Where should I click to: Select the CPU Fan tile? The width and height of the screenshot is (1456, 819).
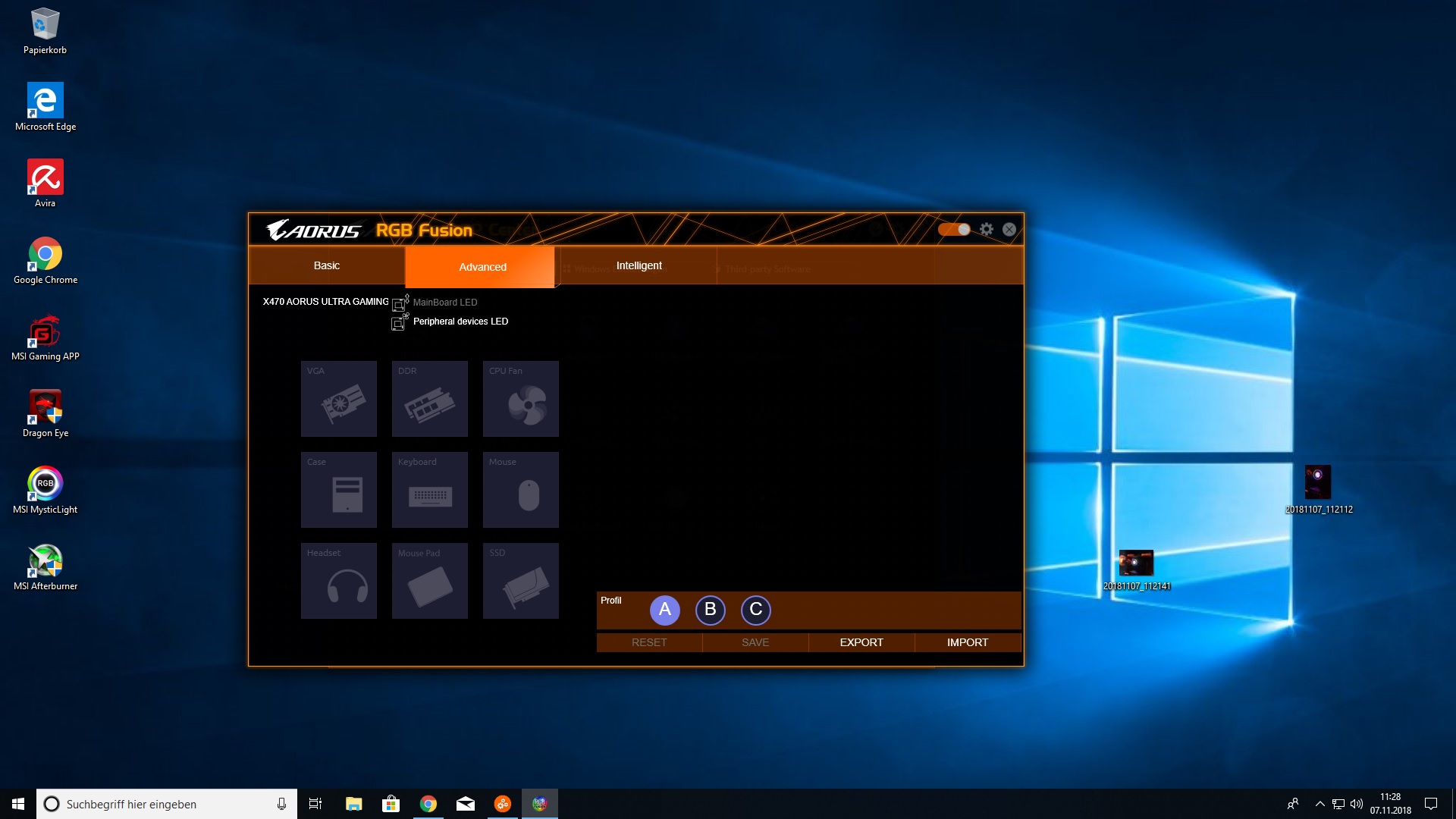[521, 399]
